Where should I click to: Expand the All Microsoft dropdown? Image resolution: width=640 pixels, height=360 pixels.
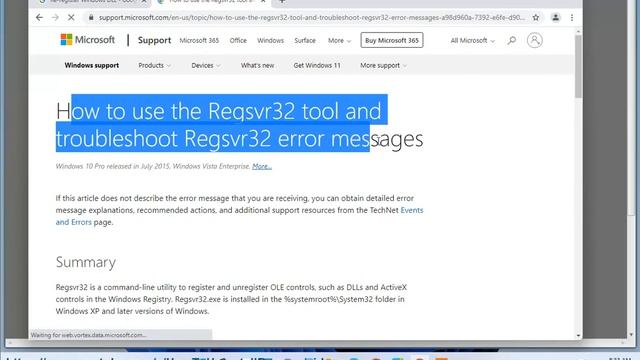[473, 40]
